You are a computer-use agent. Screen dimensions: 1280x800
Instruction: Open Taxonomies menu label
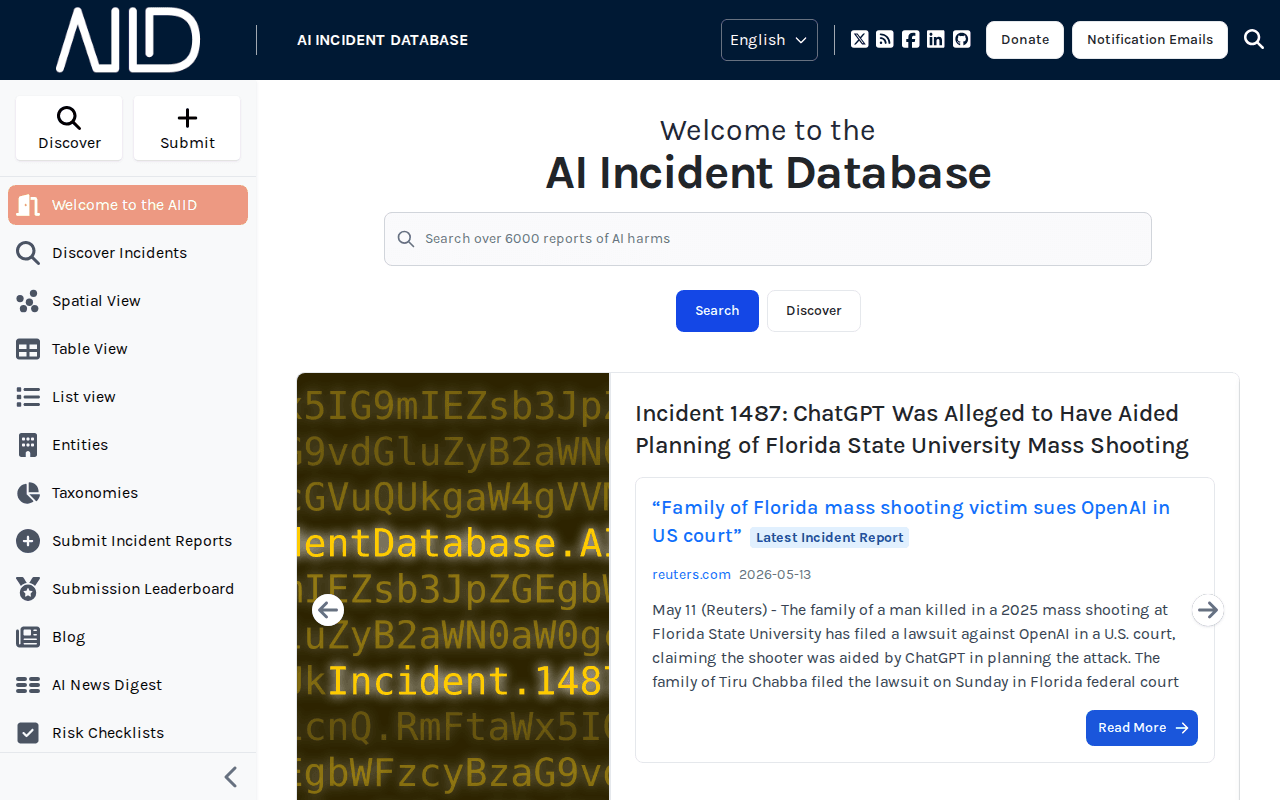tap(95, 493)
